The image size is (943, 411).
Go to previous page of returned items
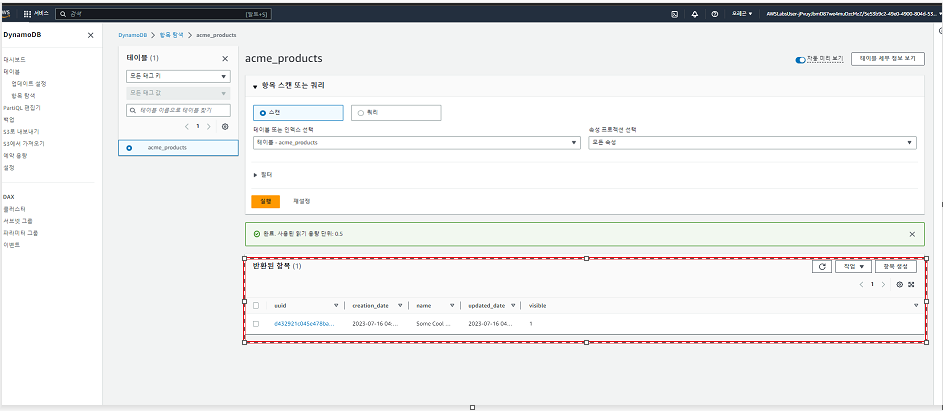point(861,284)
